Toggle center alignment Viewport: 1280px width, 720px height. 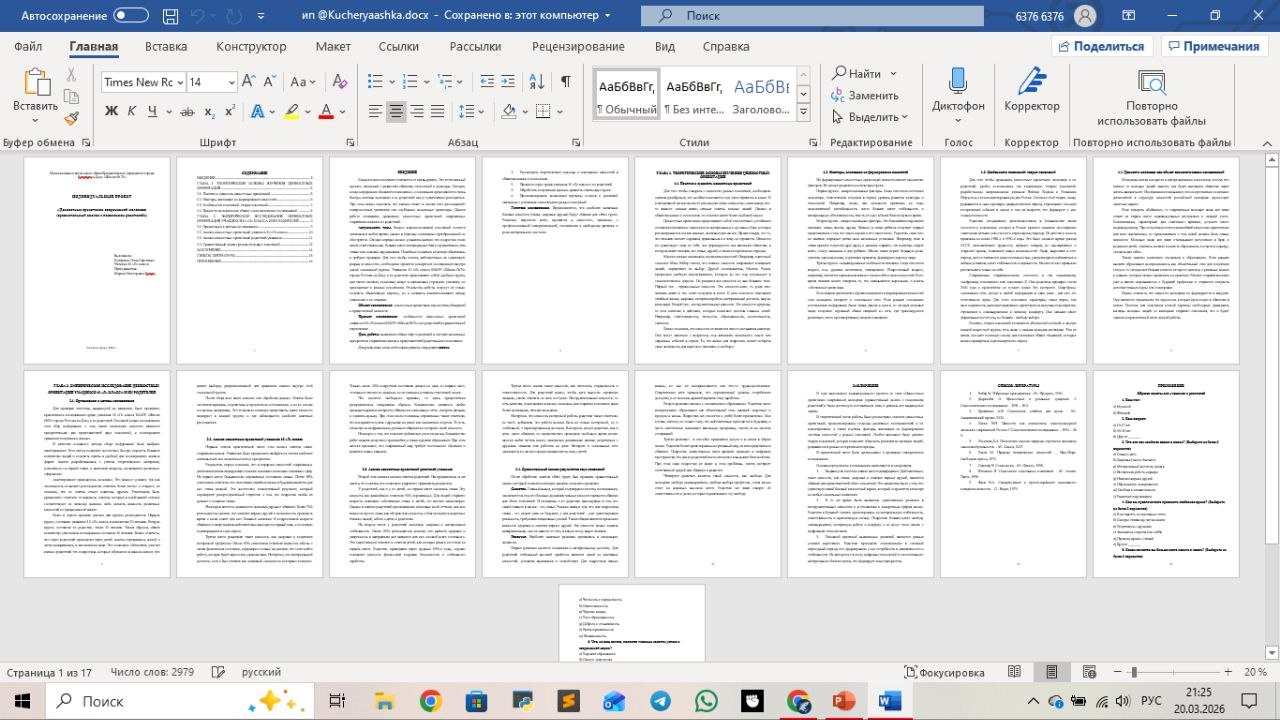tap(397, 111)
